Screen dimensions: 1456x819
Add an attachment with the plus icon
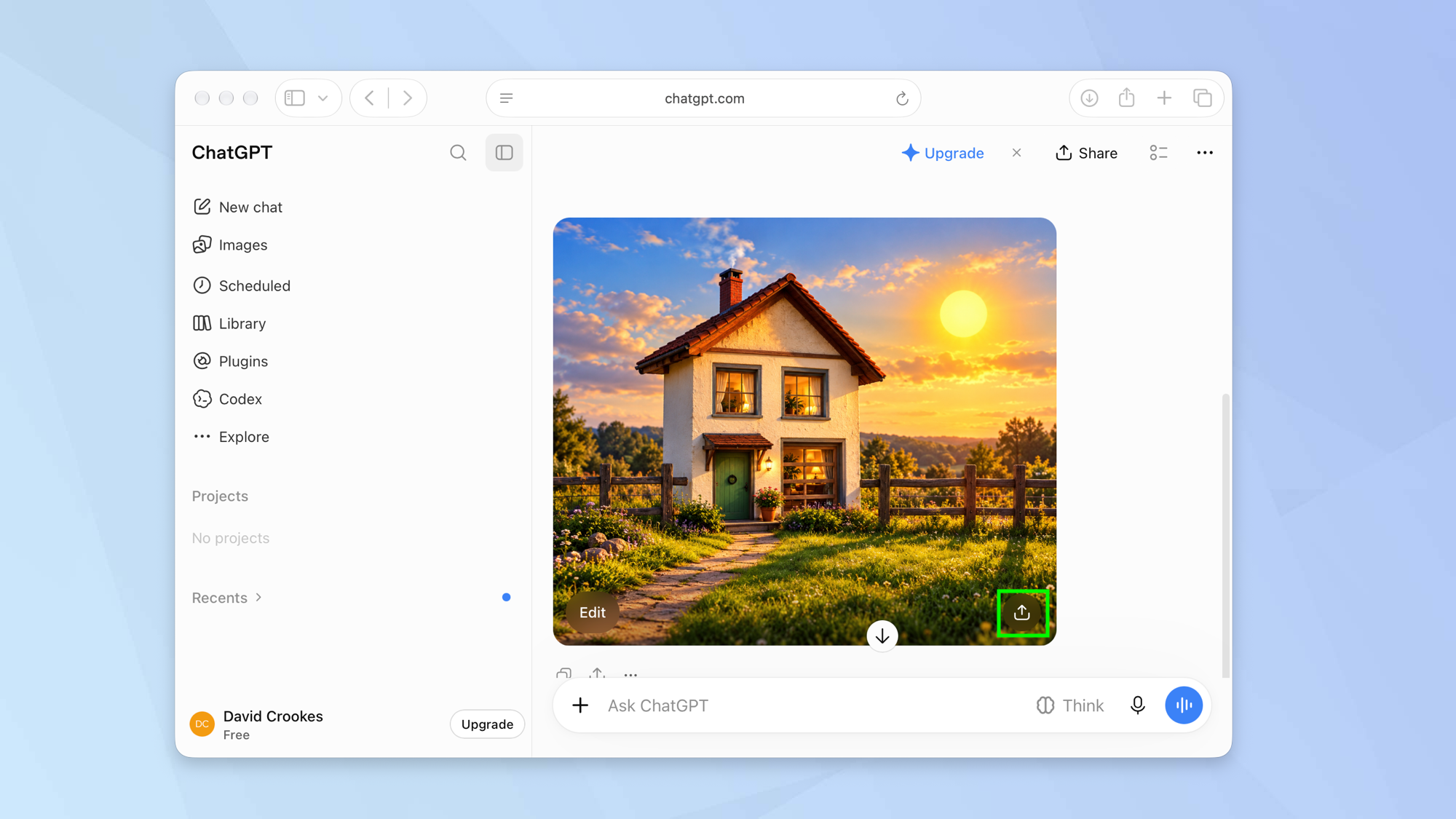tap(580, 705)
